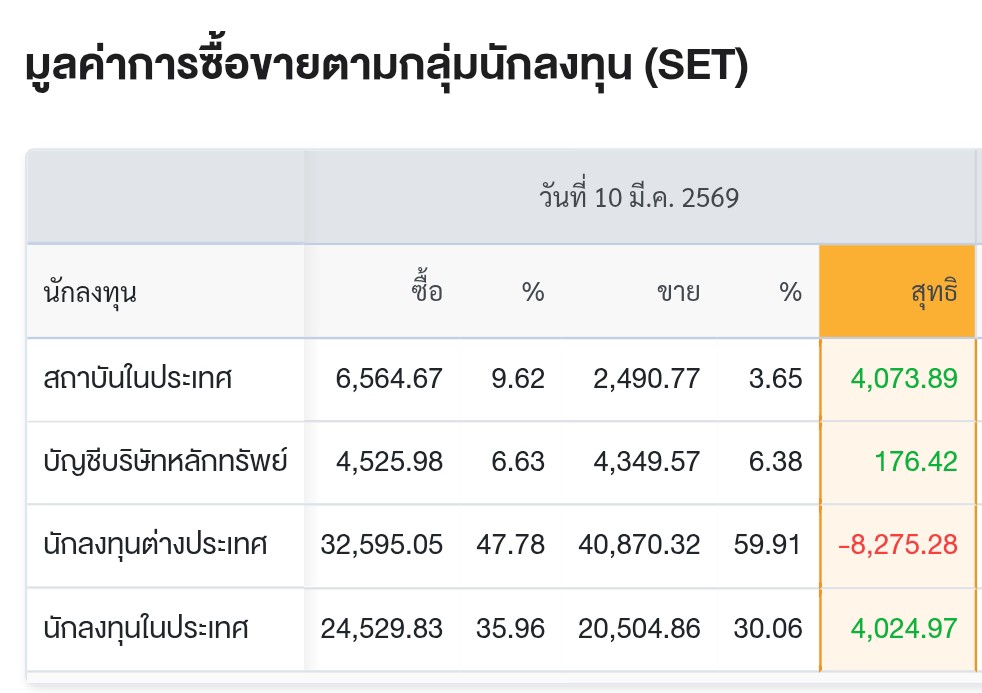Select the นักลงทุนในประเทศ row label
The width and height of the screenshot is (982, 693).
tap(146, 629)
